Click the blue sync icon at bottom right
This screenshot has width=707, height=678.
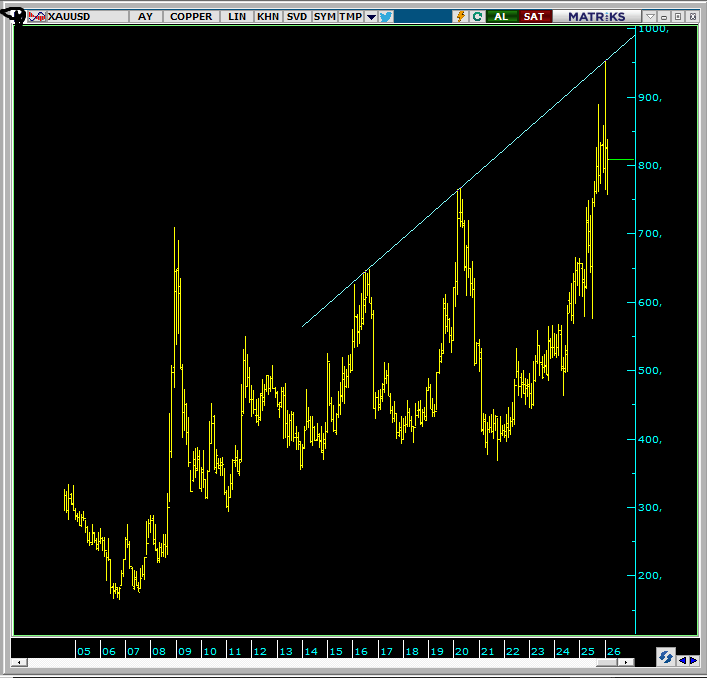click(665, 657)
